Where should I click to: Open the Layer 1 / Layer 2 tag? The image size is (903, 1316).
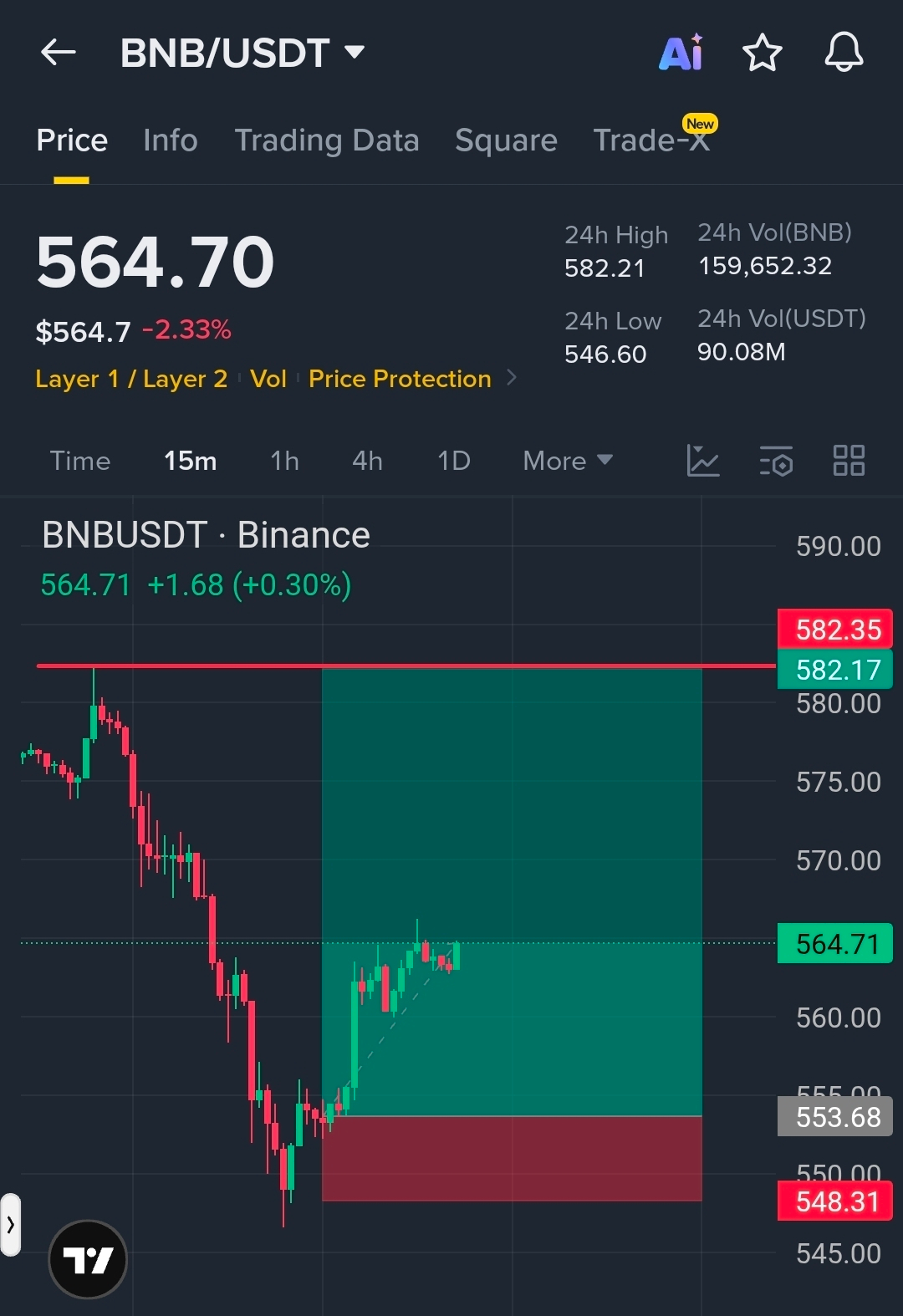coord(131,379)
